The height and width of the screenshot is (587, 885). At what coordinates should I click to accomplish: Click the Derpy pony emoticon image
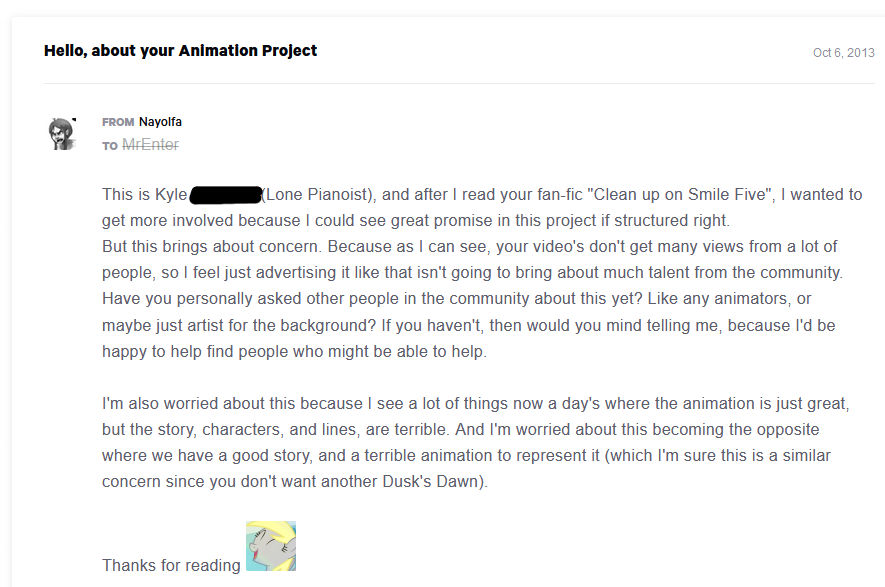tap(271, 546)
